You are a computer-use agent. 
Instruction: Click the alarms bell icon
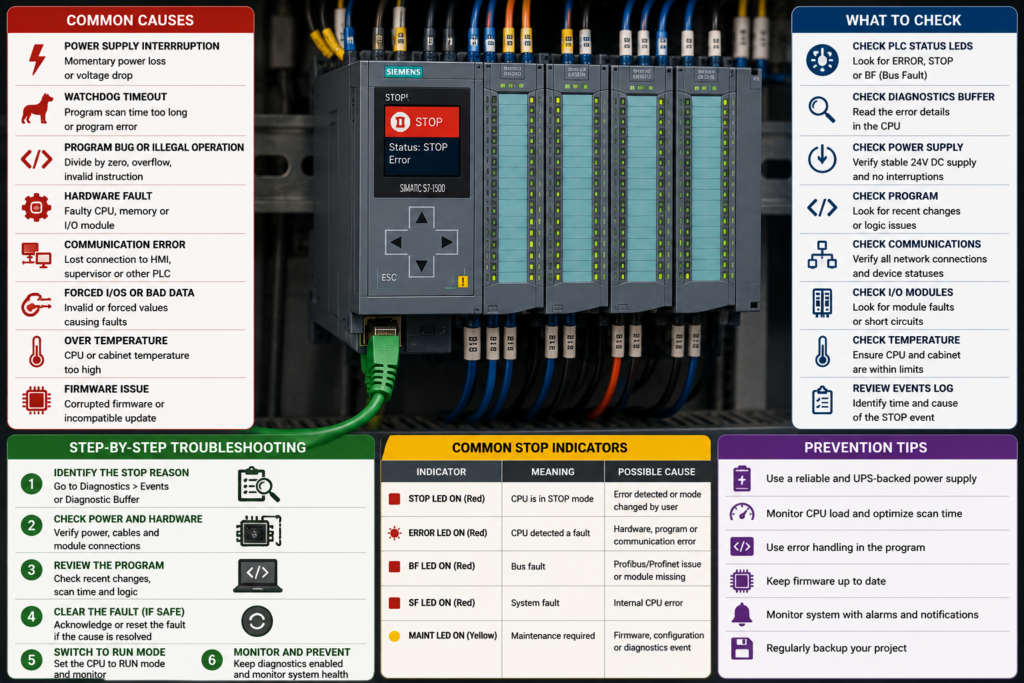click(x=742, y=614)
